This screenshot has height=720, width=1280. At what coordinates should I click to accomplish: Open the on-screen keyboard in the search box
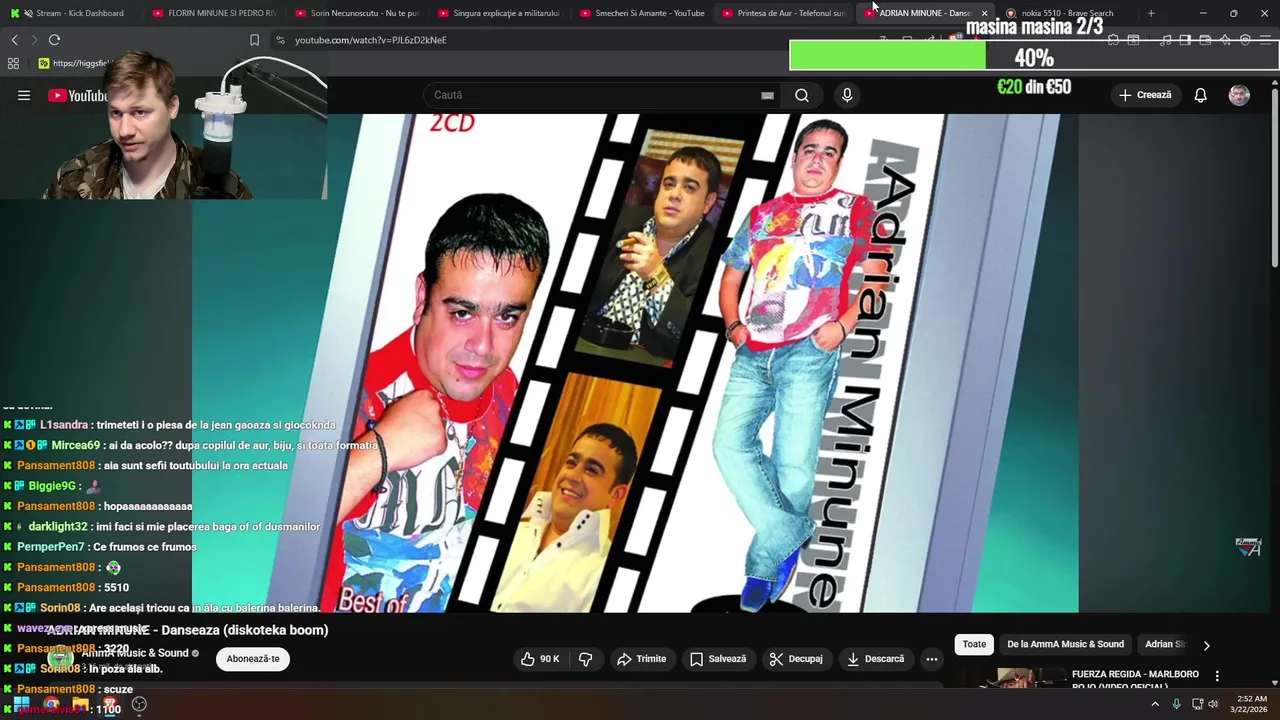767,95
